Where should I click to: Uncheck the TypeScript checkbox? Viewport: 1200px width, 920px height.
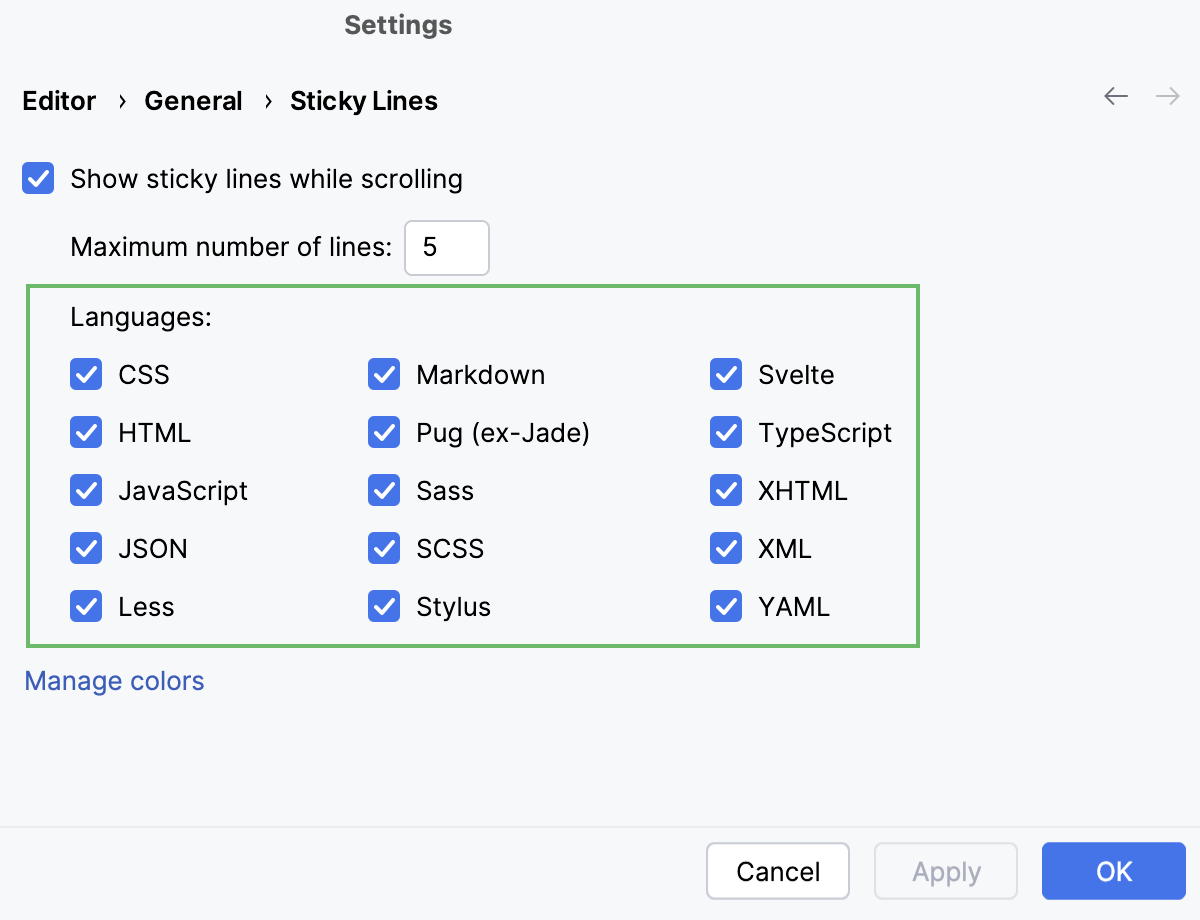(726, 432)
